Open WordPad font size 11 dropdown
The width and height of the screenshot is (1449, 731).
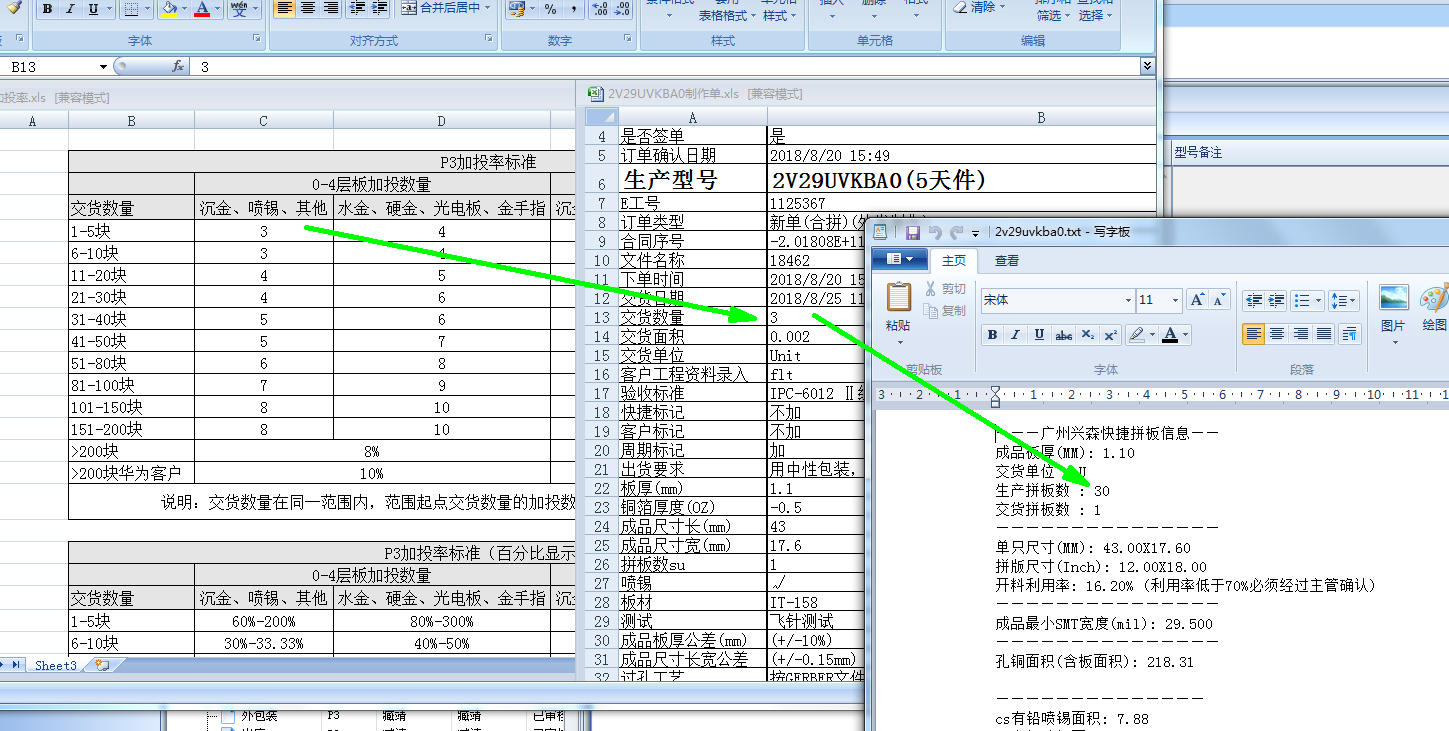pyautogui.click(x=1175, y=300)
